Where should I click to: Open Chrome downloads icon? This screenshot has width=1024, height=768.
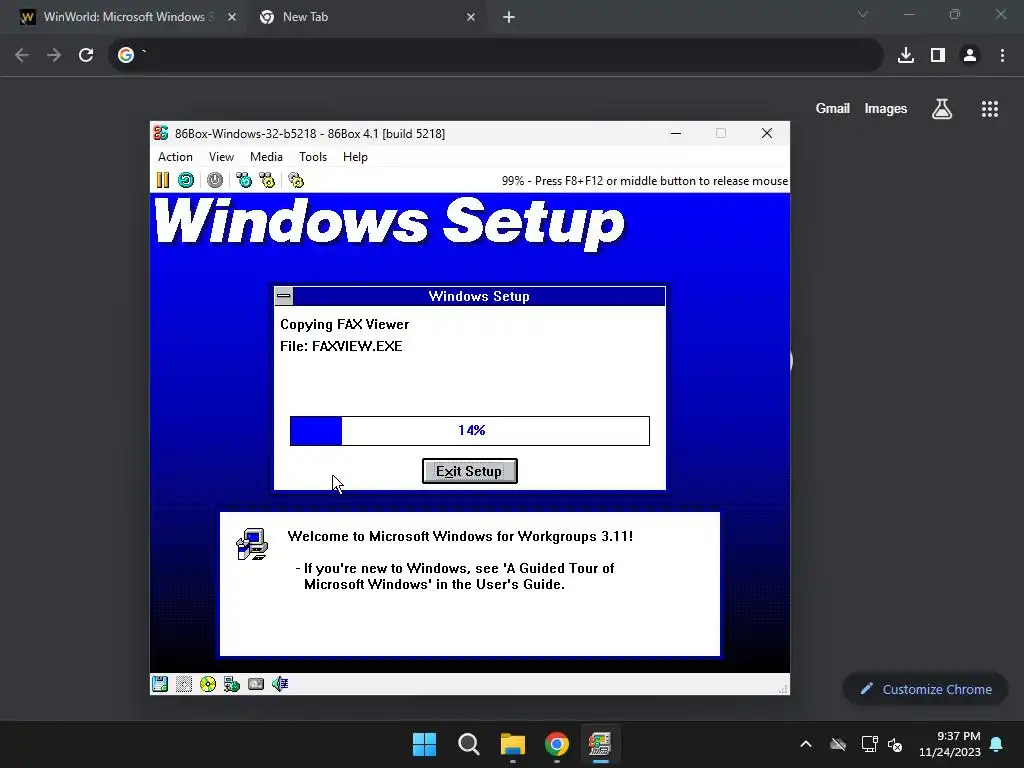click(906, 55)
